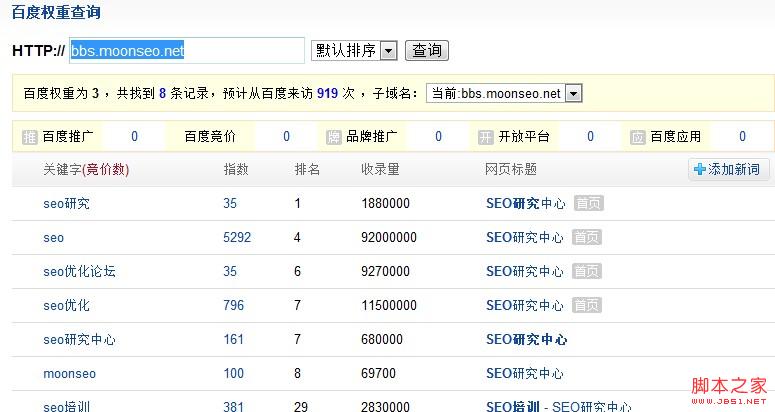
Task: Click index value 5292 for seo
Action: 237,238
